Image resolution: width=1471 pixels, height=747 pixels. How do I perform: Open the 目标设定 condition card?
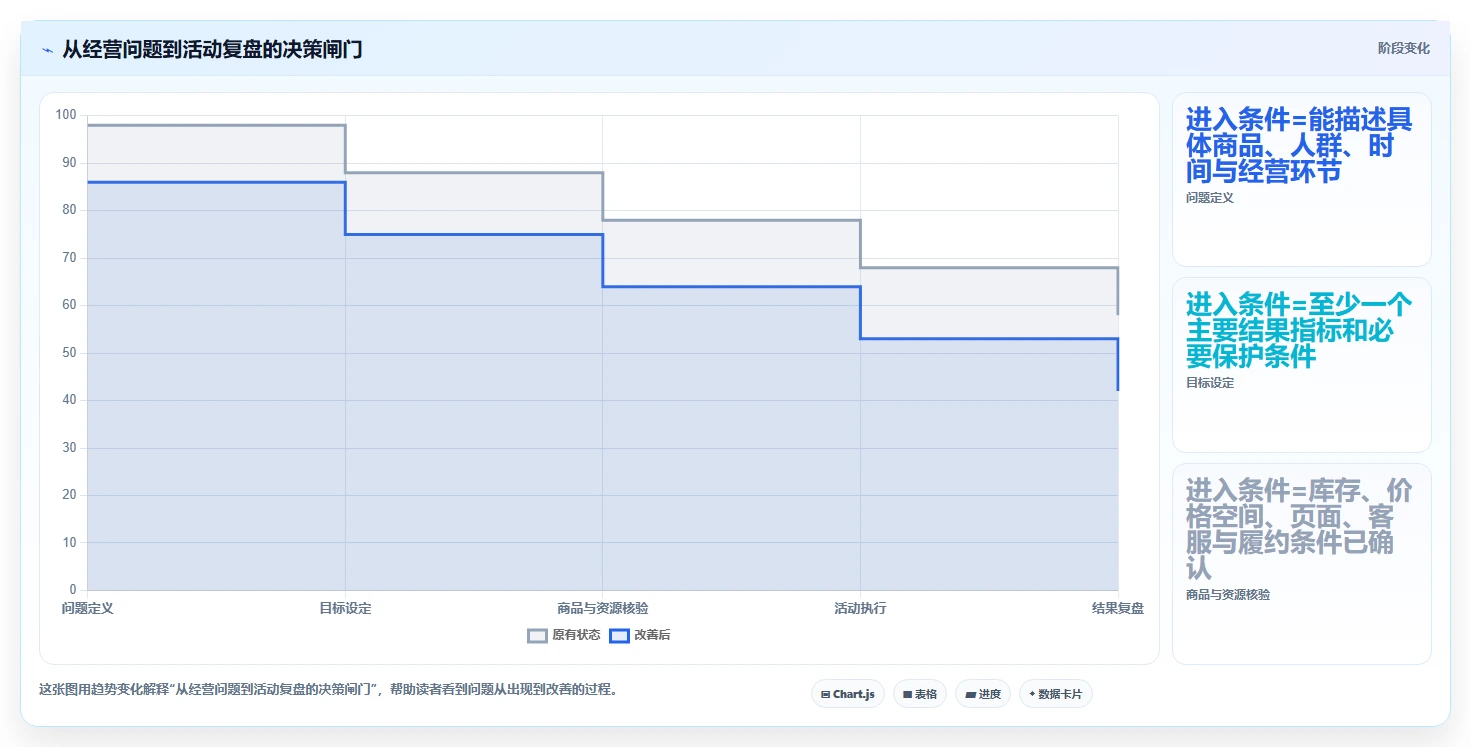pos(1301,365)
